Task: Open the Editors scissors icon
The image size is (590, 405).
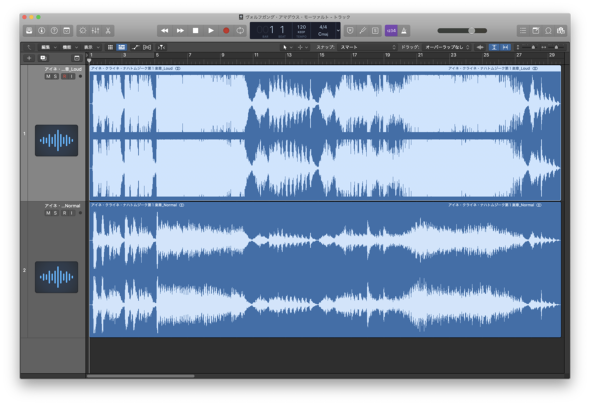Action: pyautogui.click(x=108, y=30)
